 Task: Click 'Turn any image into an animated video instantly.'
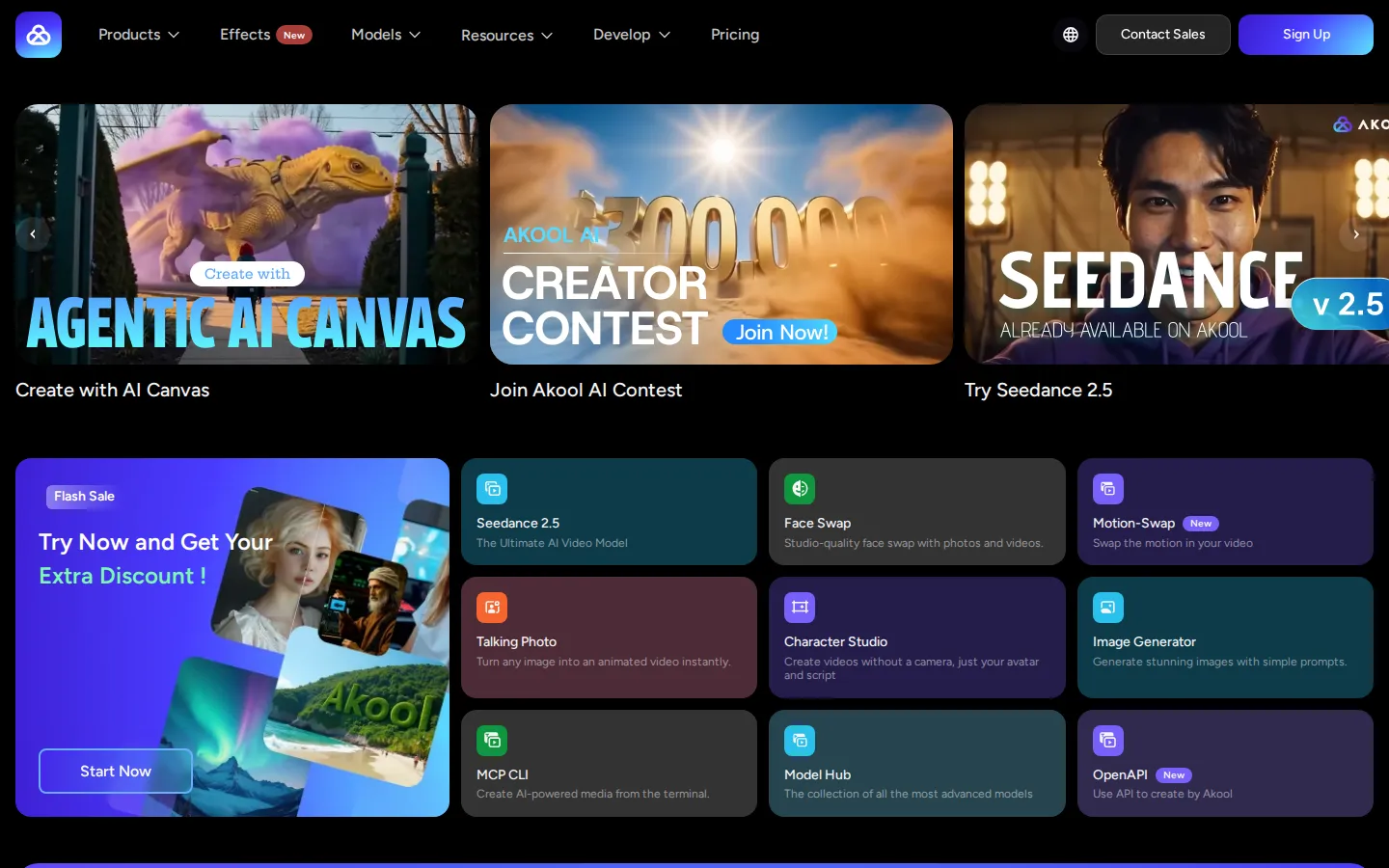coord(604,662)
